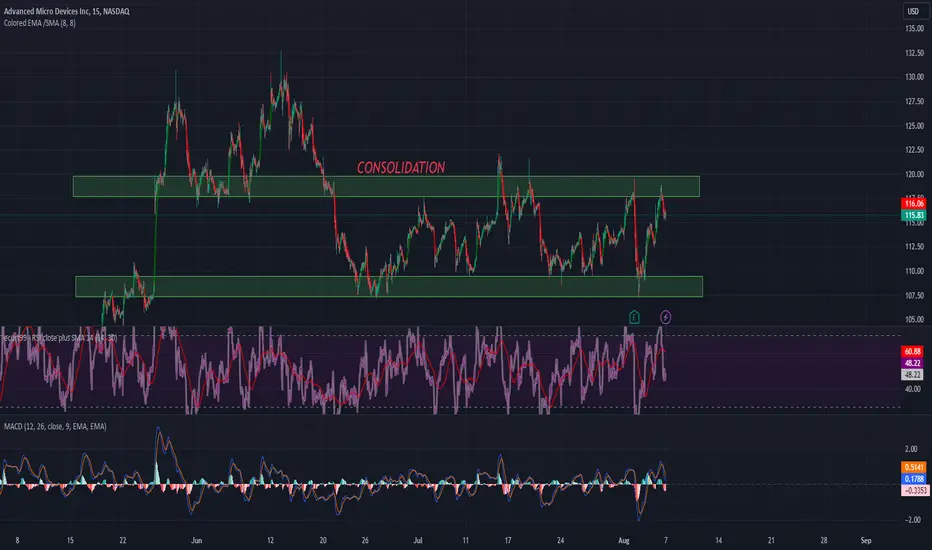The height and width of the screenshot is (550, 932).
Task: Click the Jul date on time axis
Action: pyautogui.click(x=418, y=540)
